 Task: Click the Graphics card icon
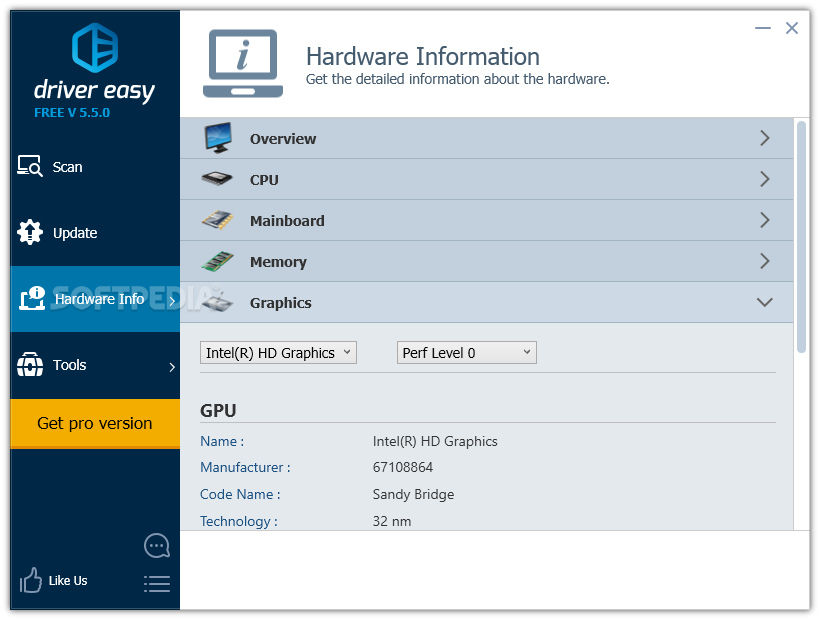pyautogui.click(x=218, y=301)
